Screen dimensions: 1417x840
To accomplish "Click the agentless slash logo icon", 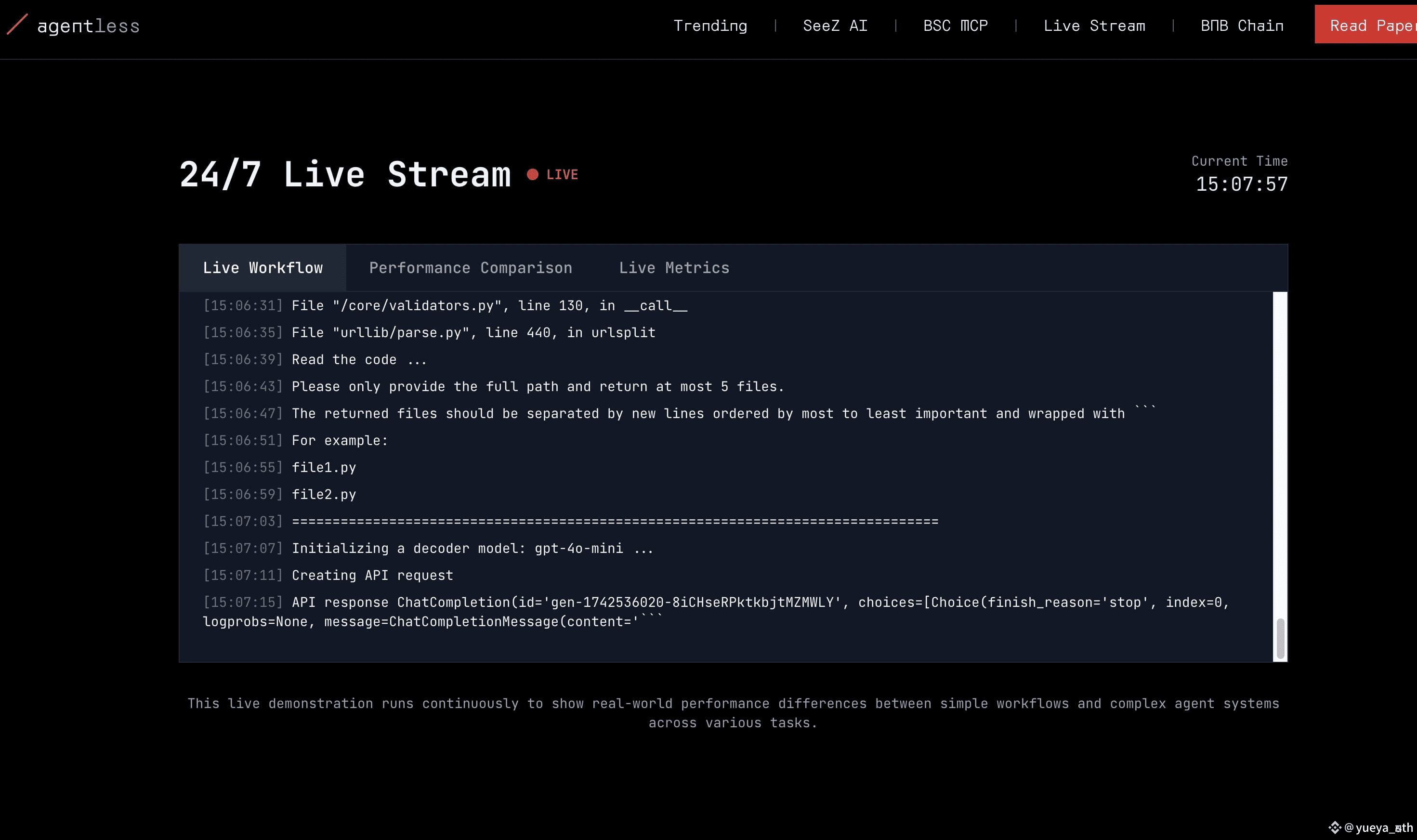I will coord(17,25).
